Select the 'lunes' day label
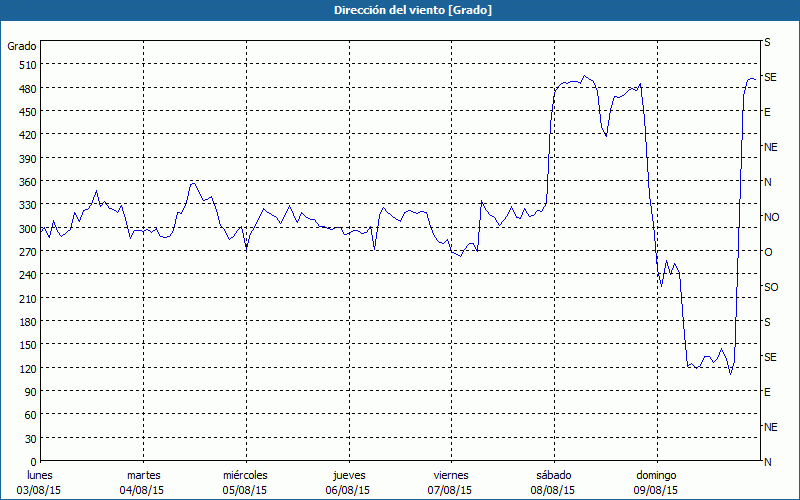The width and height of the screenshot is (800, 500). (x=40, y=475)
